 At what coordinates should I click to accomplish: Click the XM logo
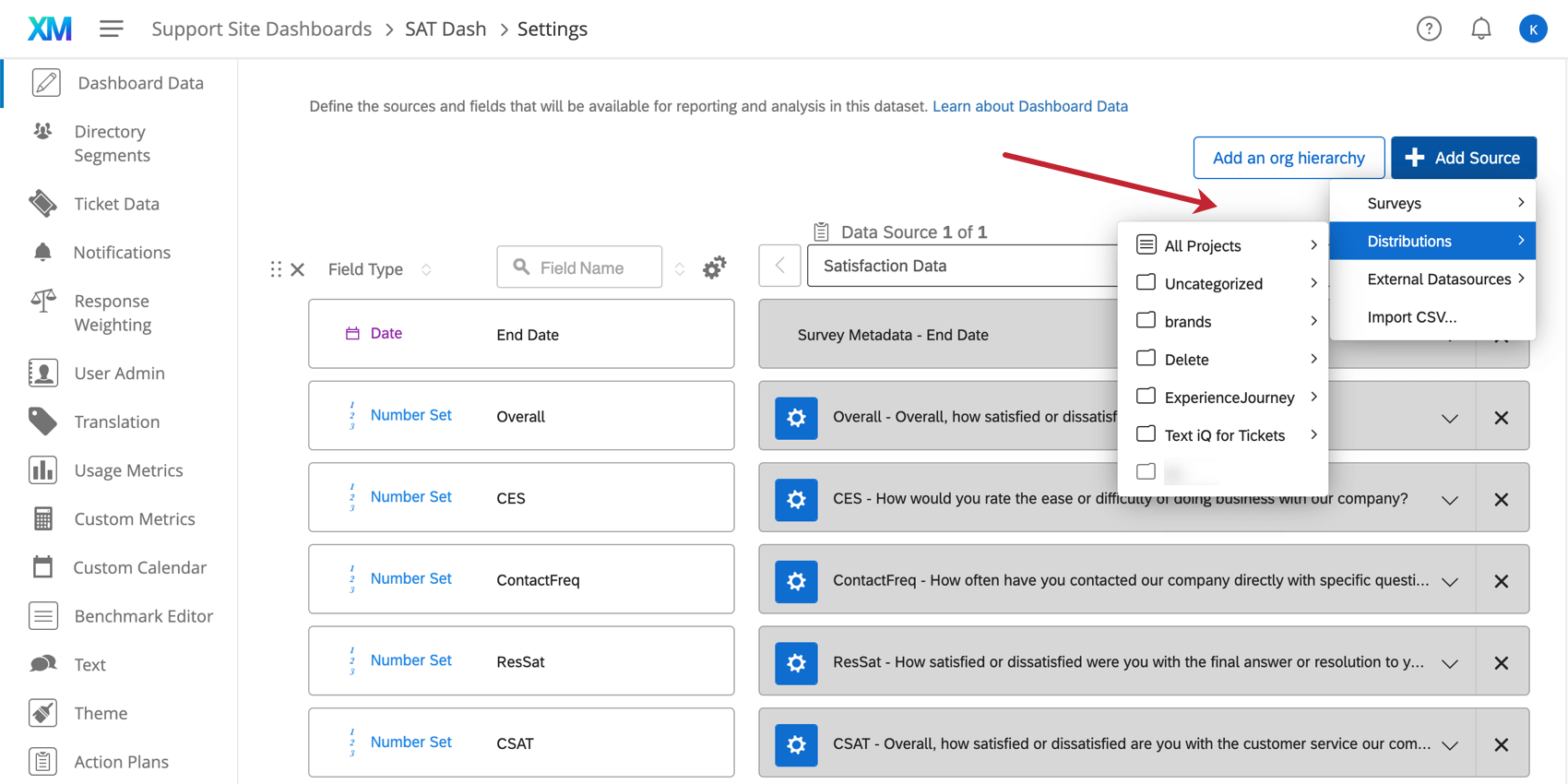pos(50,30)
